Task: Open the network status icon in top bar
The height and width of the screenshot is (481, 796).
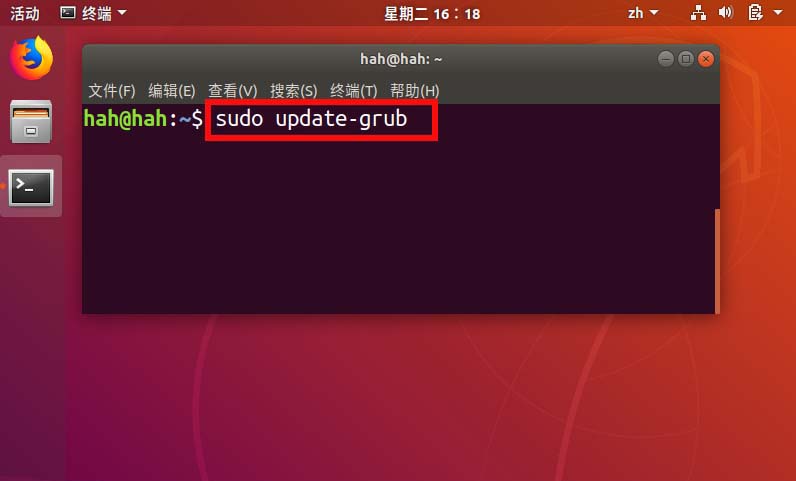Action: [x=698, y=13]
